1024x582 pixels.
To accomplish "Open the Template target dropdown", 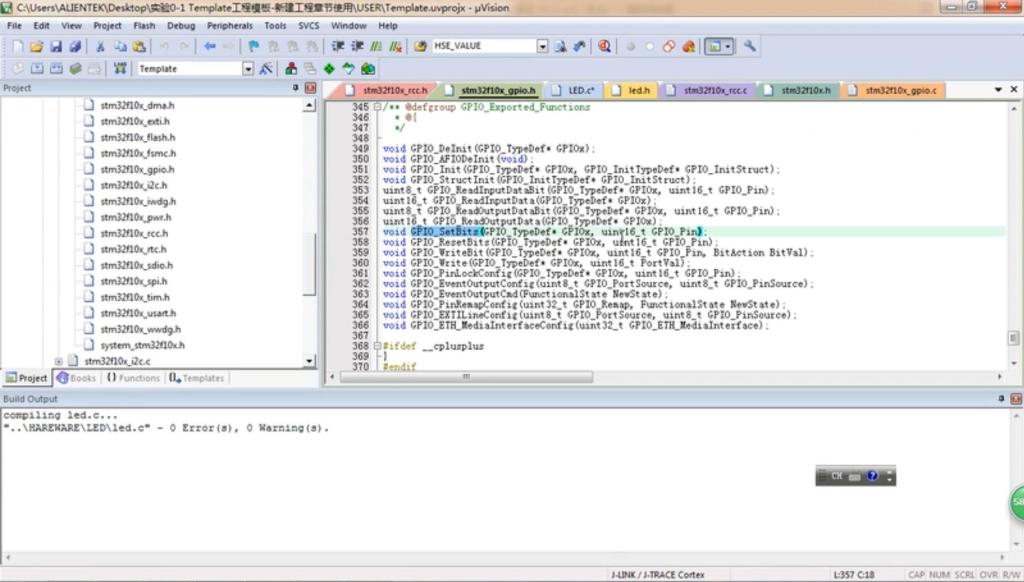I will coord(248,69).
